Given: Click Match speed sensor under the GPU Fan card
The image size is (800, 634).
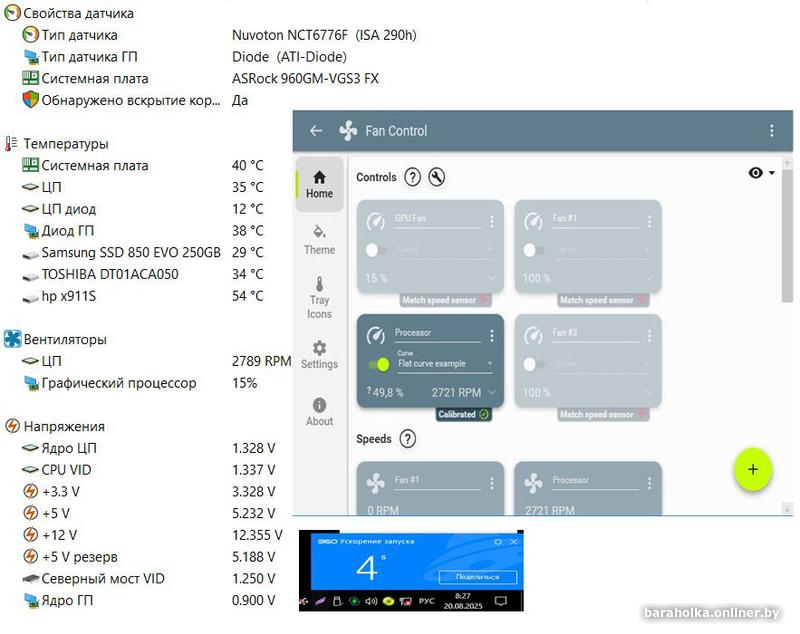Looking at the screenshot, I should (x=446, y=300).
